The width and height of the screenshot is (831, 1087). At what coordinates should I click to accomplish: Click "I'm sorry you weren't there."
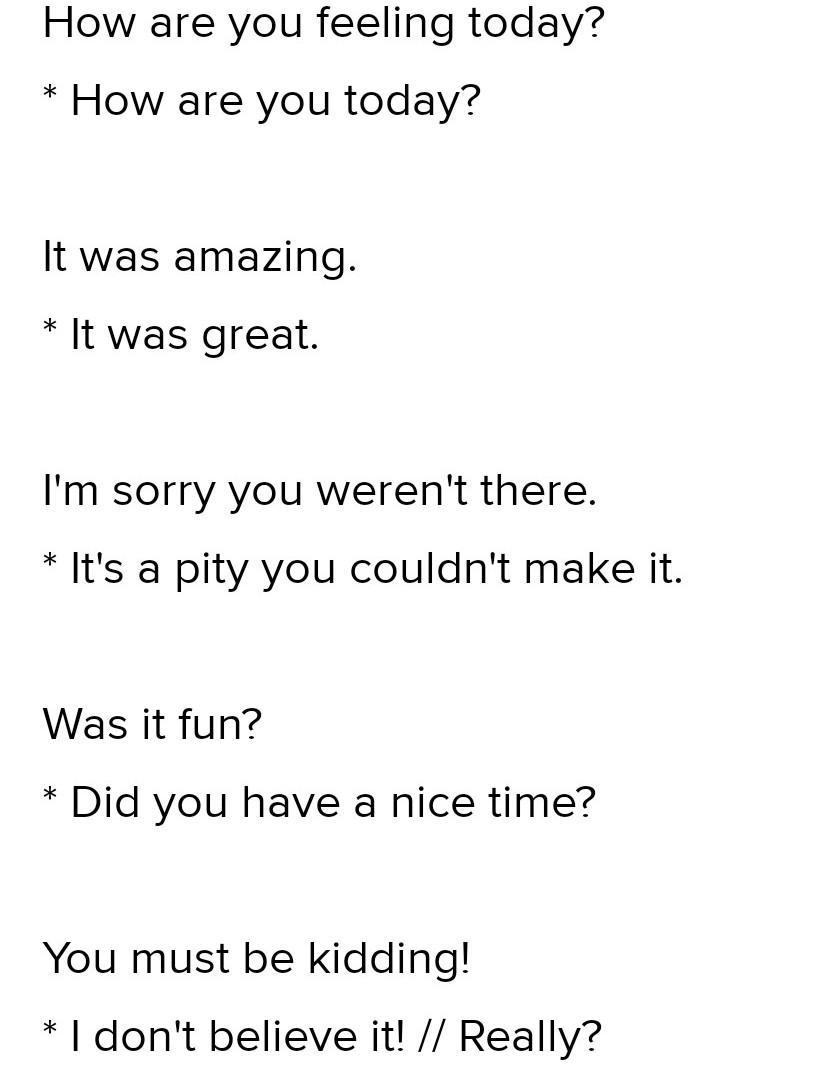pyautogui.click(x=319, y=491)
